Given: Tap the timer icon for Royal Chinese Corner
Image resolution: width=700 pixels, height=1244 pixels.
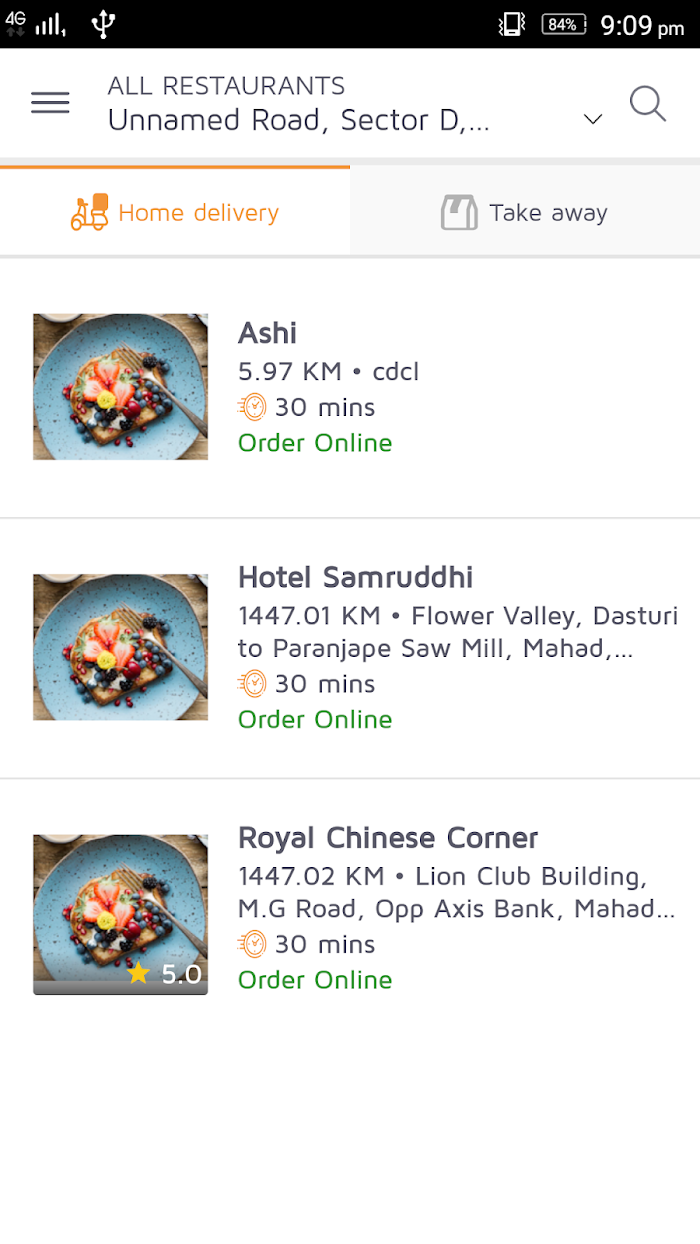Looking at the screenshot, I should point(253,944).
